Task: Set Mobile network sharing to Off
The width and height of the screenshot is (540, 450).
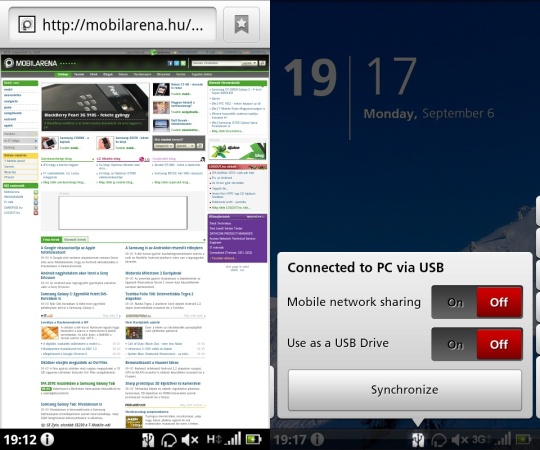Action: (499, 302)
